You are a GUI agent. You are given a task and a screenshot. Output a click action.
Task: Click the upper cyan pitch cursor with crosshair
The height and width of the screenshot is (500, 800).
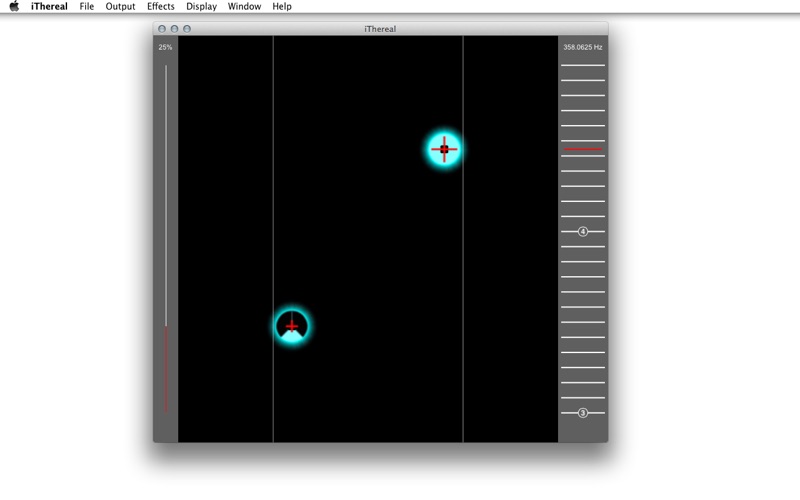point(444,149)
